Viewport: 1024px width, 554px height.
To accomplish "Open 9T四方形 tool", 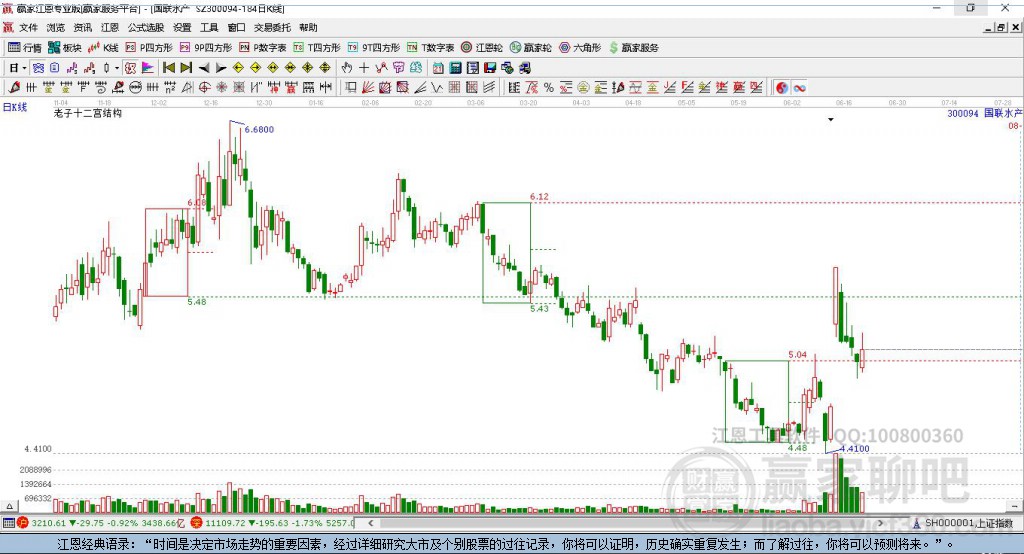I will point(374,48).
